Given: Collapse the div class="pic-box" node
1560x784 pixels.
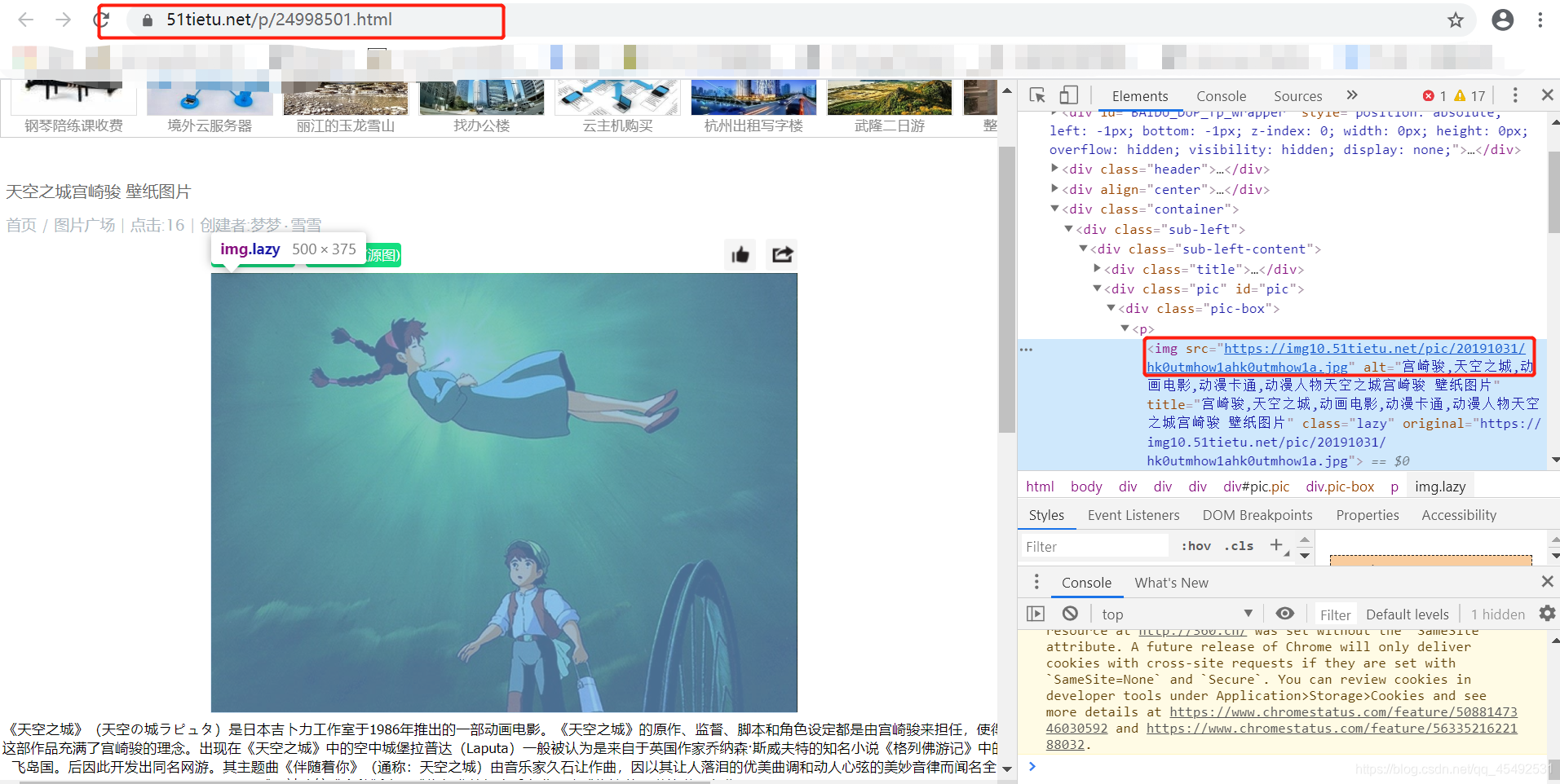Looking at the screenshot, I should tap(1111, 308).
